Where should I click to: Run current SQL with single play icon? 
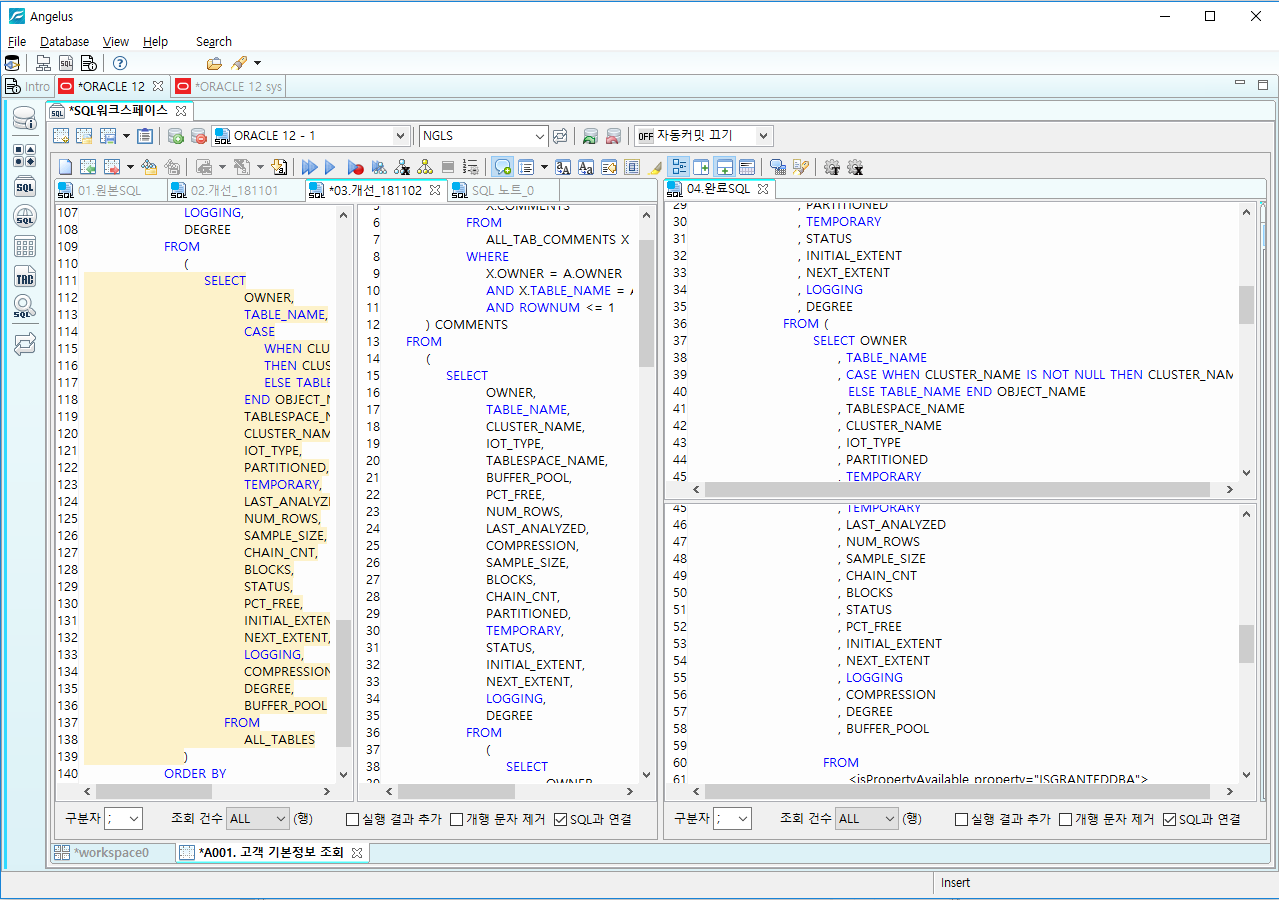[330, 167]
